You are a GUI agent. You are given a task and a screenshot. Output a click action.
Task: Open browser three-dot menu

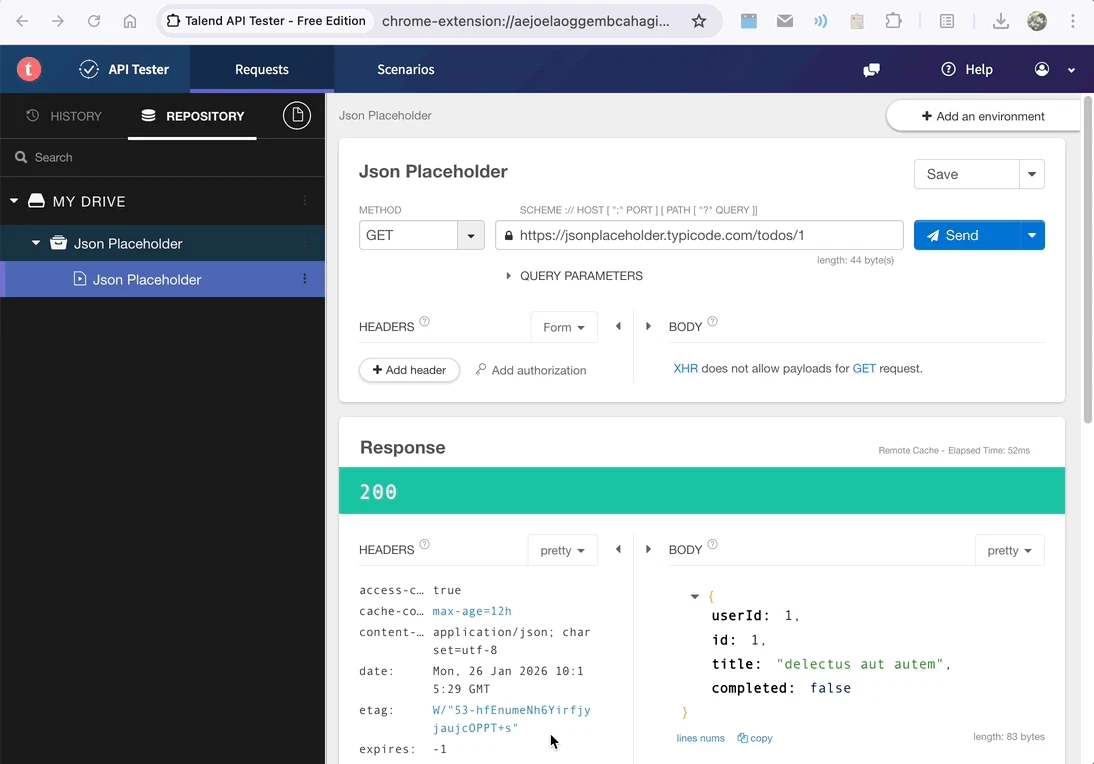(x=1073, y=21)
